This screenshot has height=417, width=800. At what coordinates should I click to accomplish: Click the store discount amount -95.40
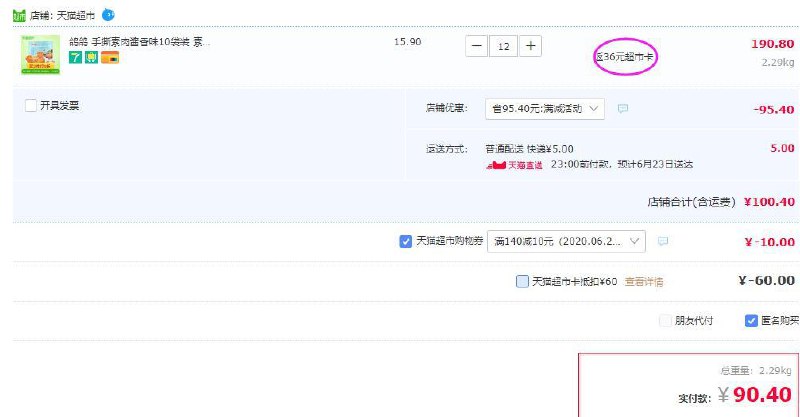click(x=773, y=110)
